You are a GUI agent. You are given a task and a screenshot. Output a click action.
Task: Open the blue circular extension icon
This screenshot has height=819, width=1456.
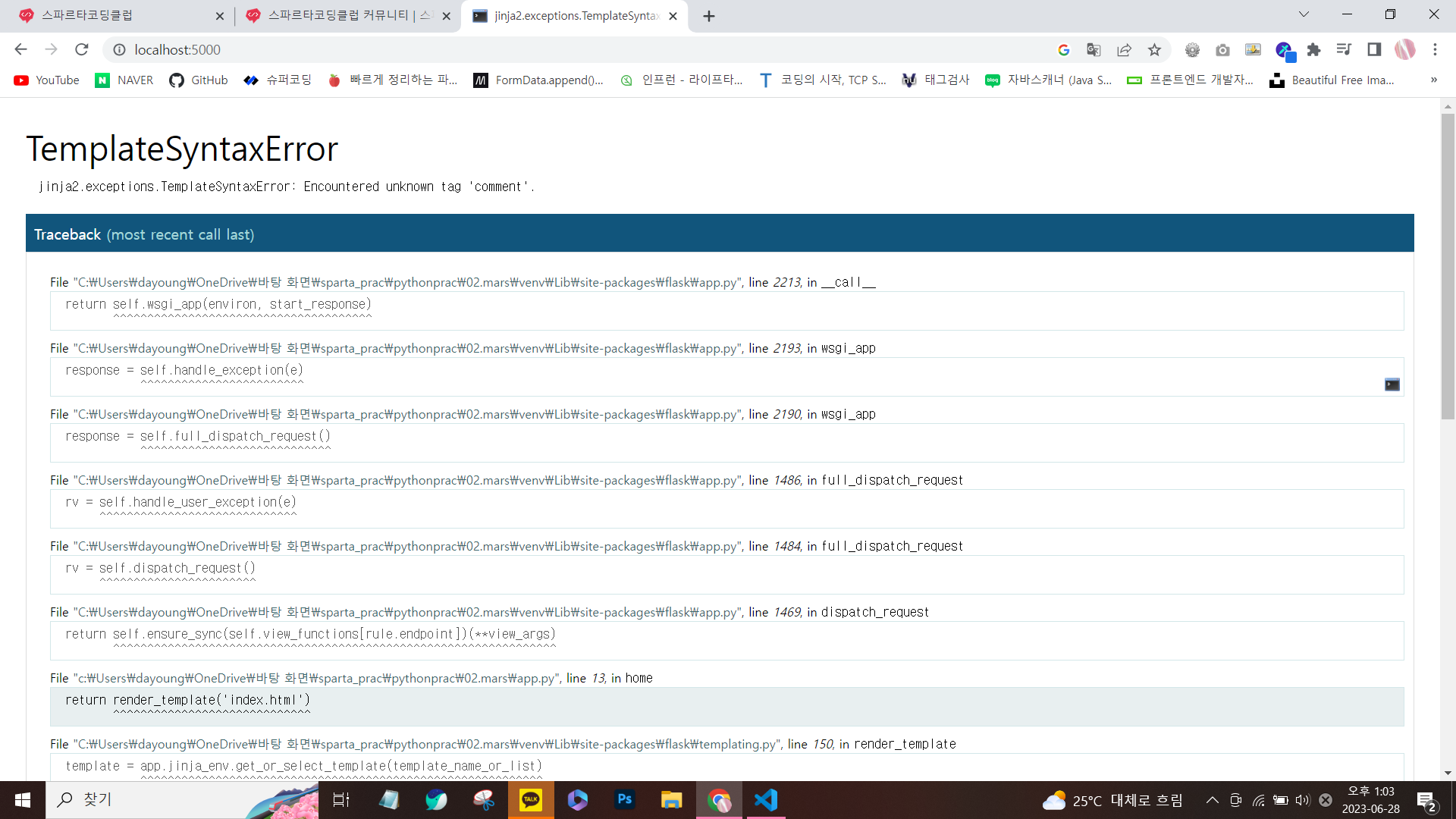point(1284,50)
